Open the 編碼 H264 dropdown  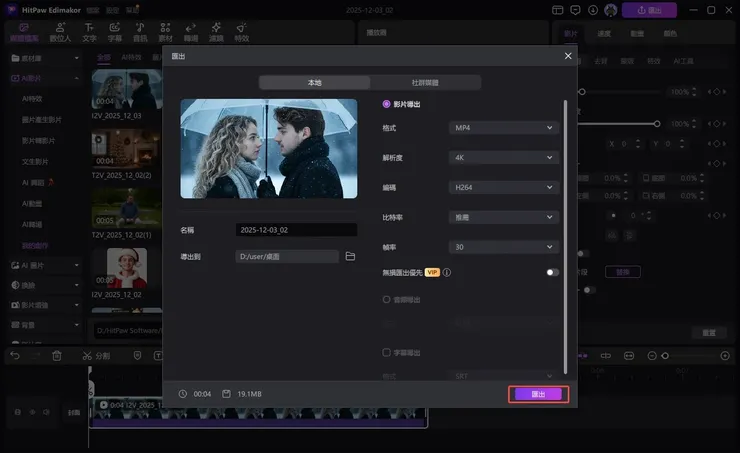[504, 187]
